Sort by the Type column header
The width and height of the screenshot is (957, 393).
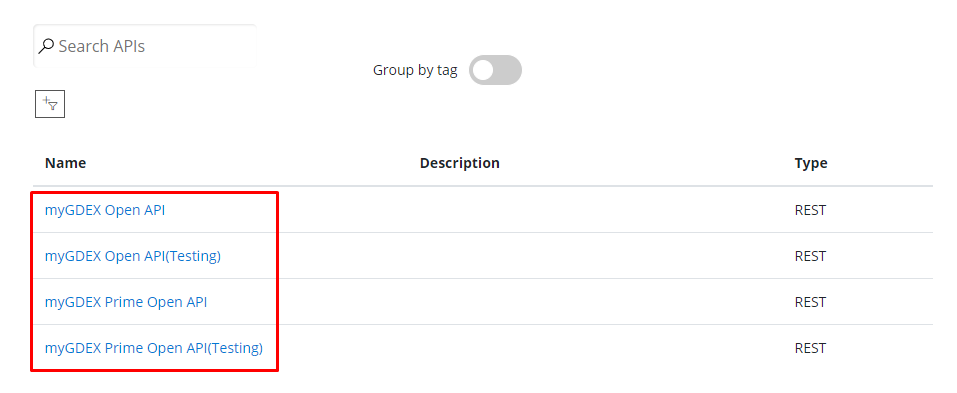tap(811, 163)
